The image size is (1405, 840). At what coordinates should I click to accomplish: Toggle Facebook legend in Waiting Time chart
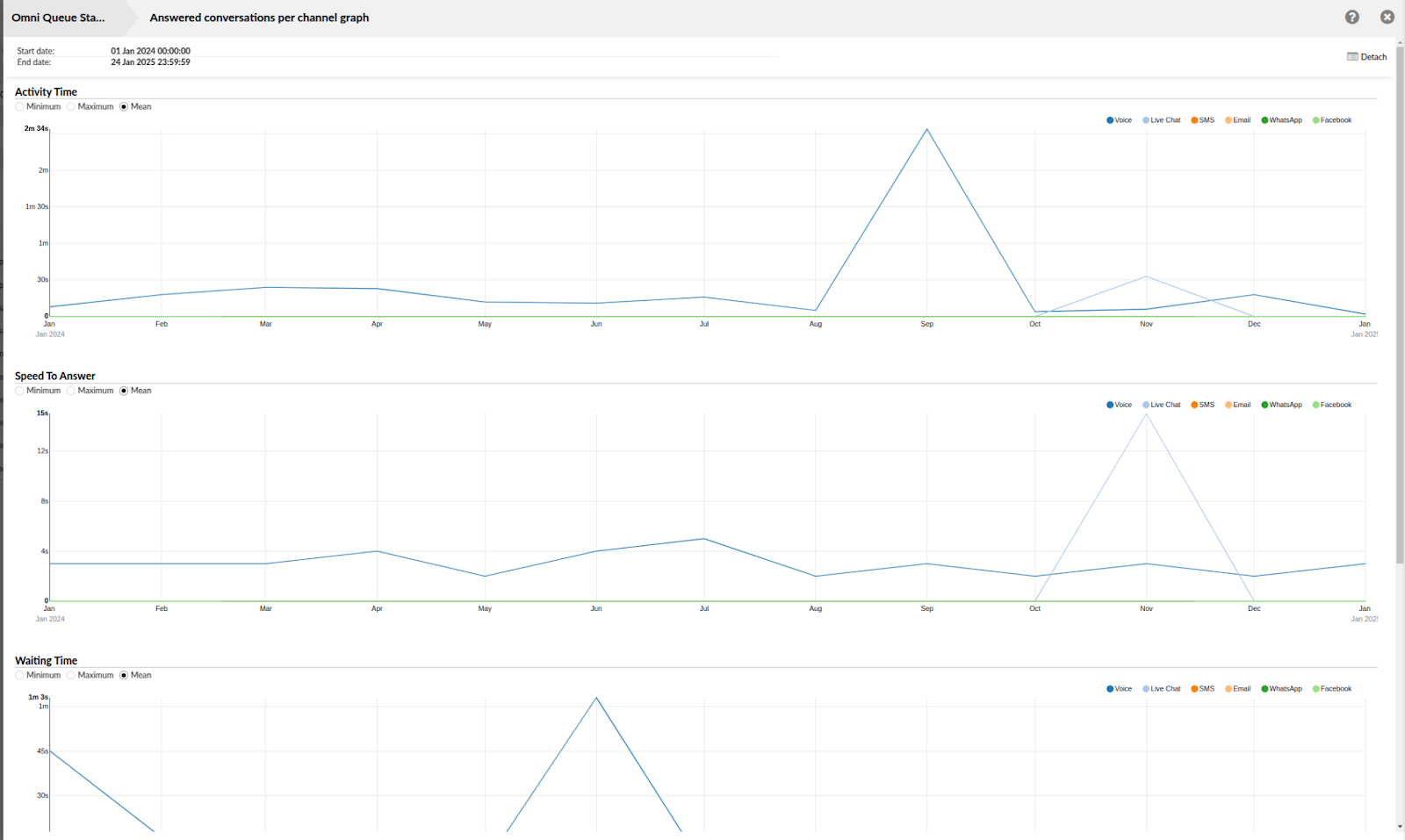pyautogui.click(x=1332, y=689)
